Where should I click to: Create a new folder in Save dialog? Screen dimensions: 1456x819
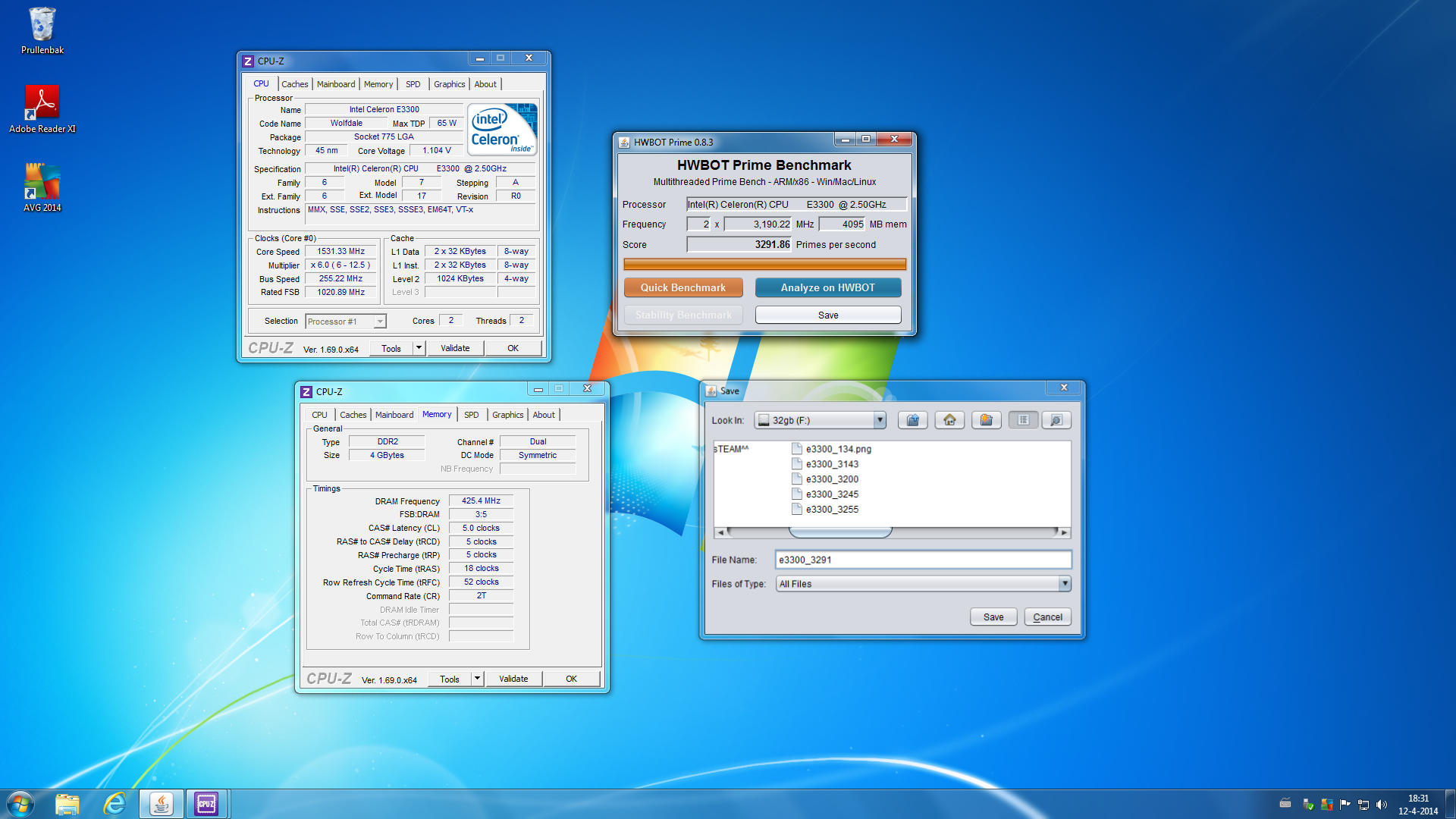coord(986,420)
